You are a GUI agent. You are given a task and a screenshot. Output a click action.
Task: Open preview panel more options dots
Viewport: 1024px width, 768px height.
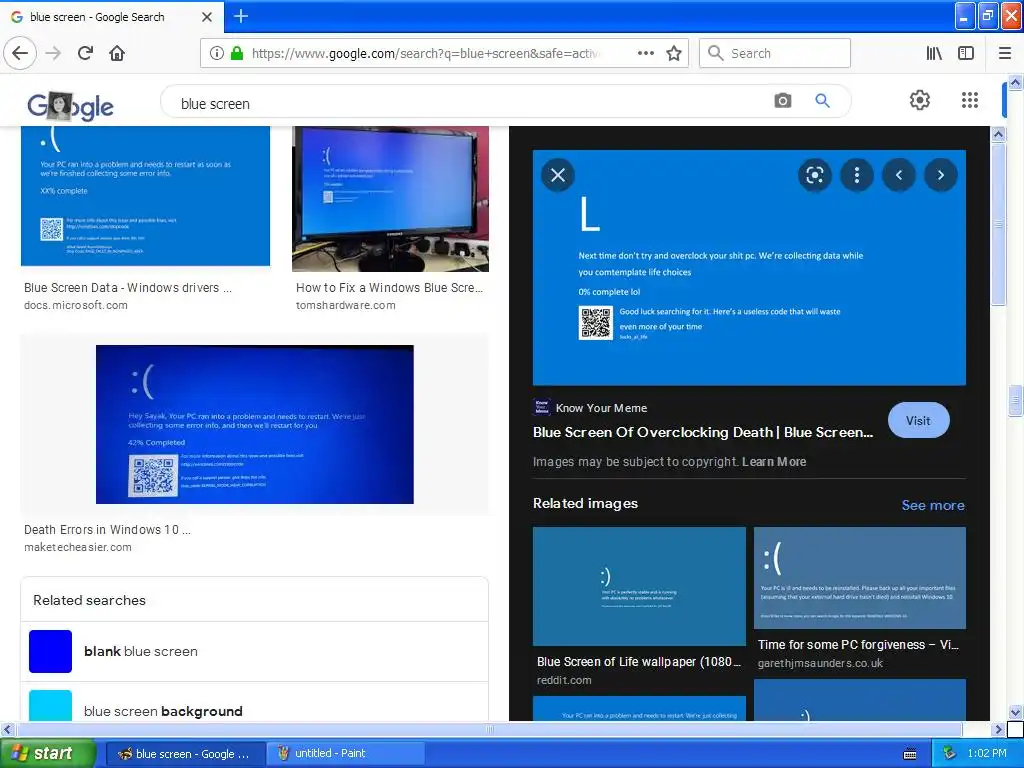(x=857, y=175)
